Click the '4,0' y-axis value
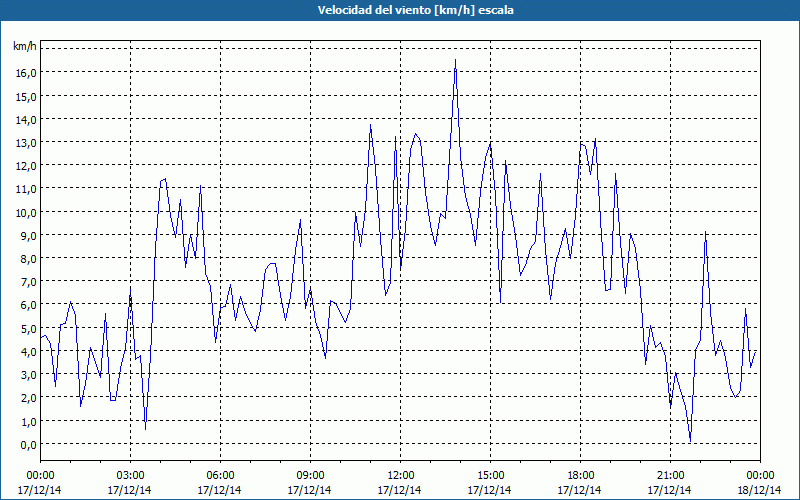 [x=28, y=352]
